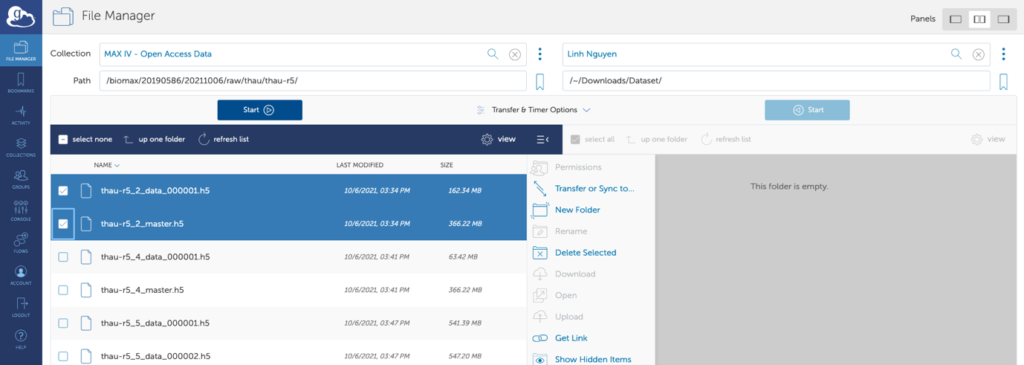Collapse the file actions menu
1024x365 pixels.
[542, 139]
